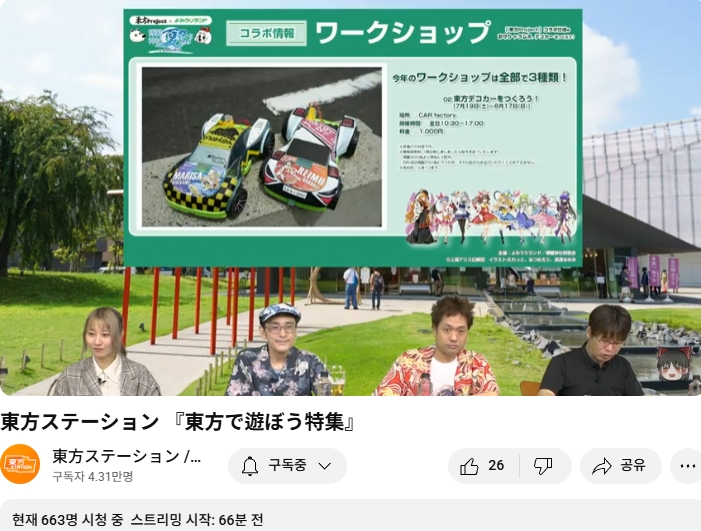This screenshot has height=531, width=701.
Task: Click the video player area
Action: (x=350, y=198)
